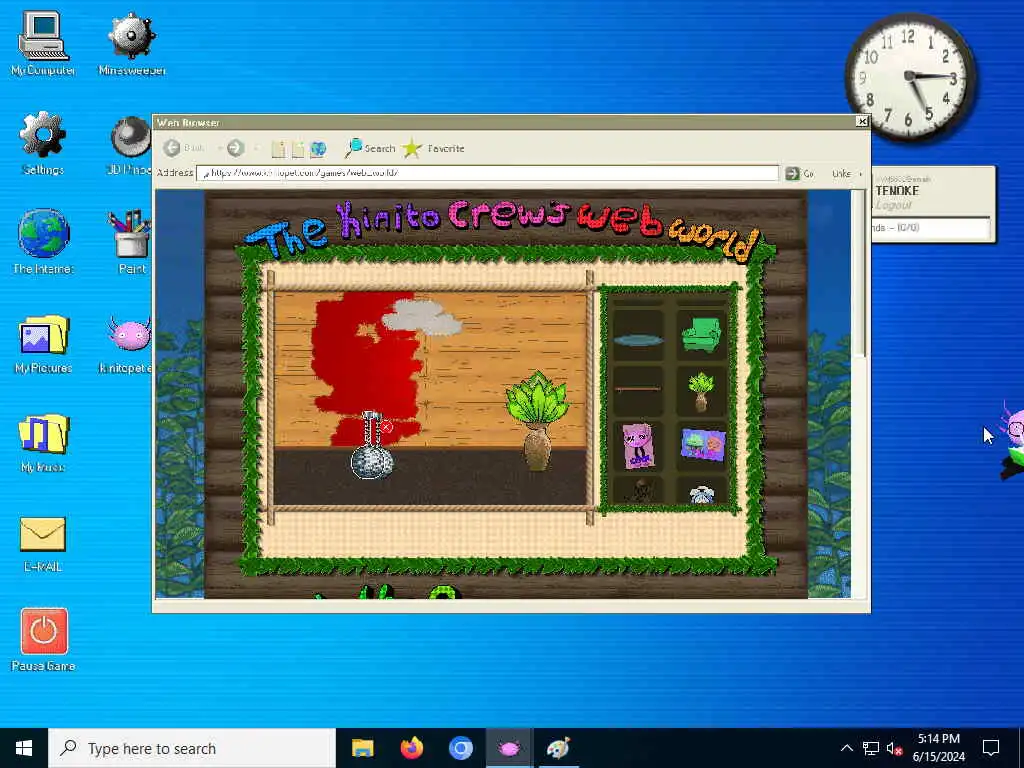Select the green armchair in inventory
1024x768 pixels.
coord(701,334)
